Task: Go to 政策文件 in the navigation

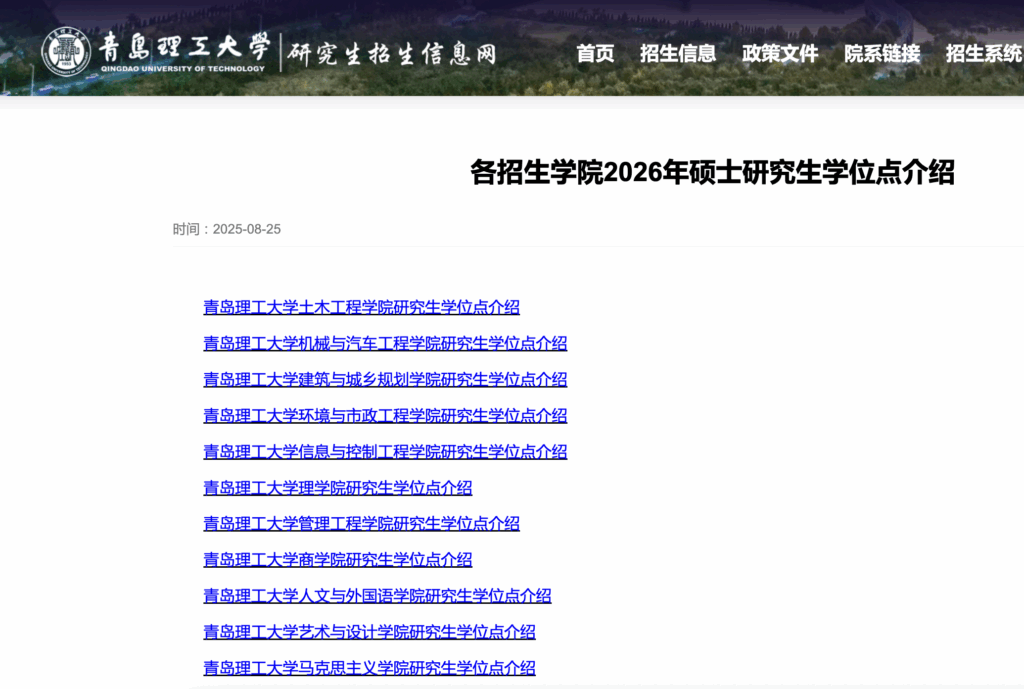Action: click(780, 54)
